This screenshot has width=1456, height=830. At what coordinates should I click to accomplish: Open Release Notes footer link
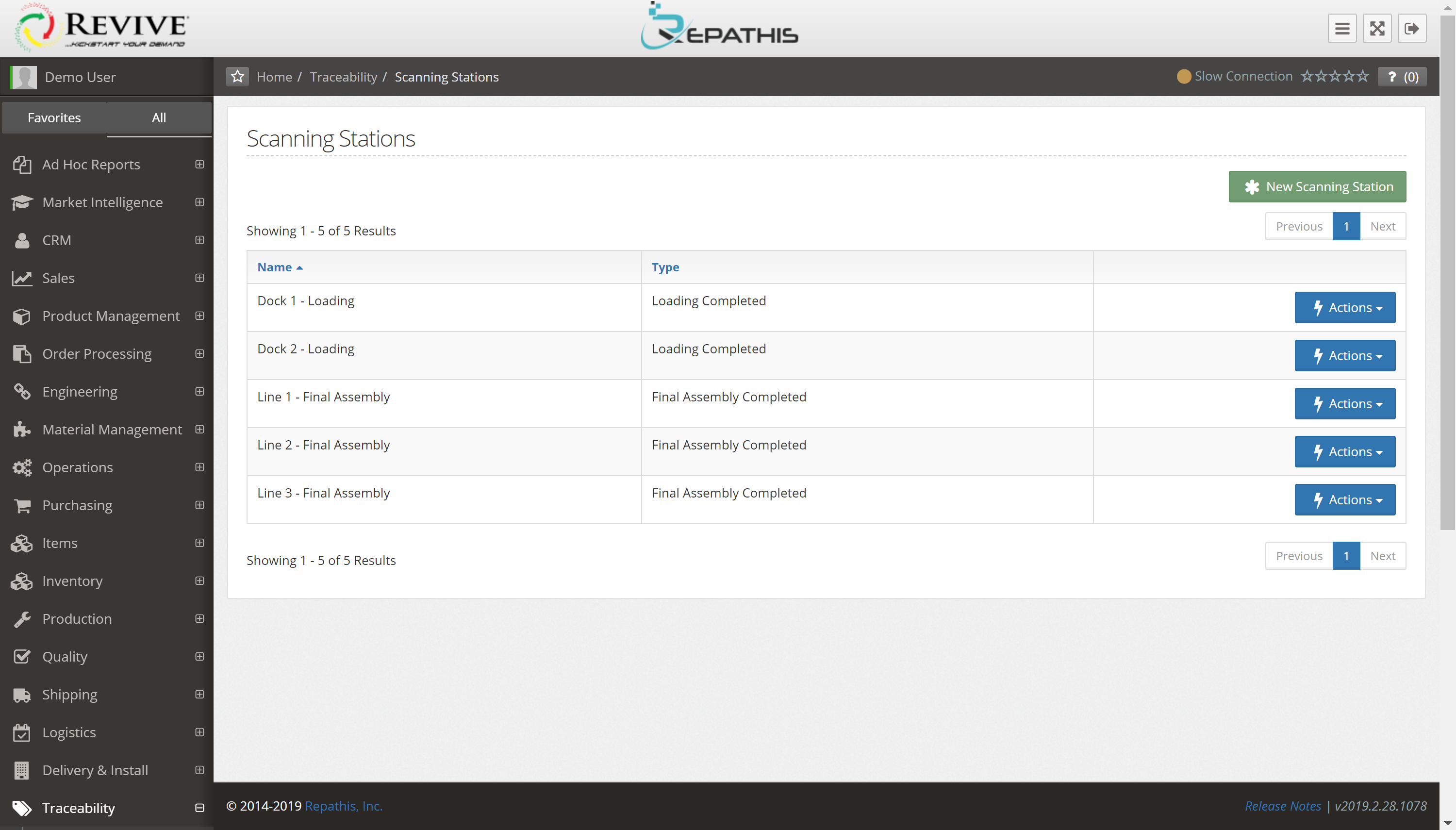(1282, 805)
